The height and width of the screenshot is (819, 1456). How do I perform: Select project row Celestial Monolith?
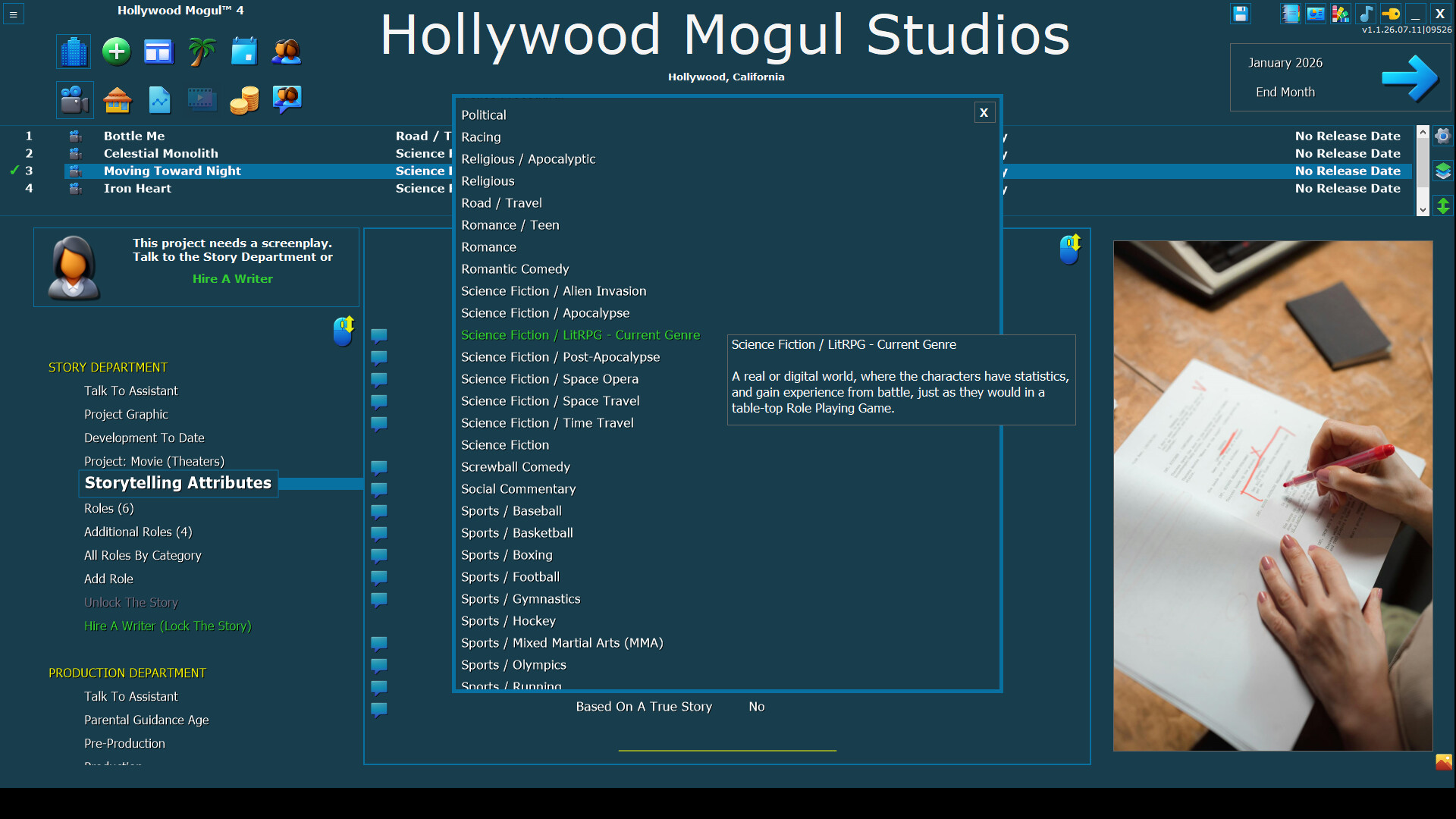161,153
